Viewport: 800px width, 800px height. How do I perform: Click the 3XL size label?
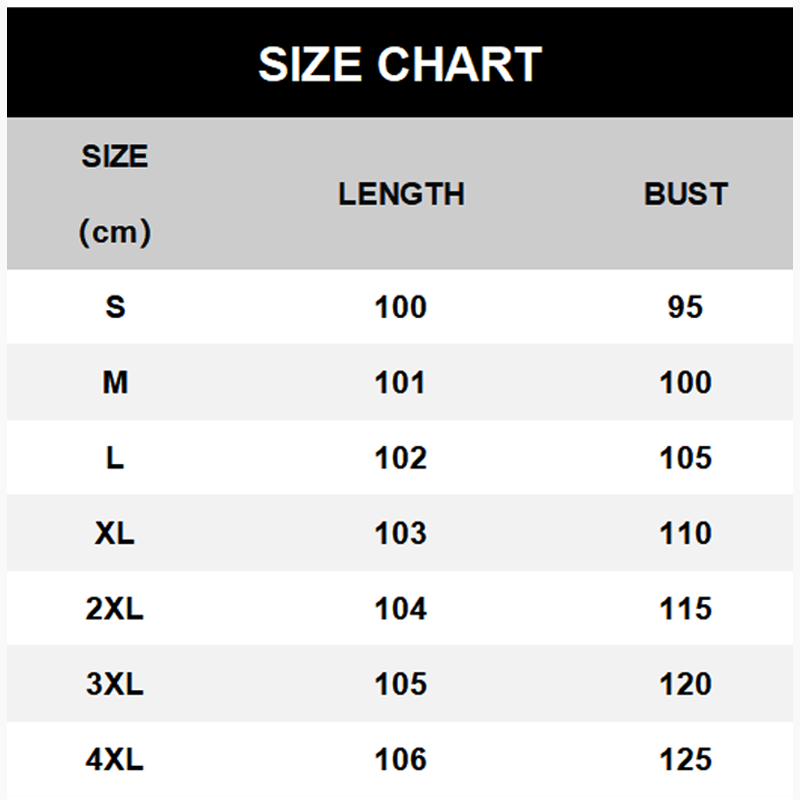115,684
